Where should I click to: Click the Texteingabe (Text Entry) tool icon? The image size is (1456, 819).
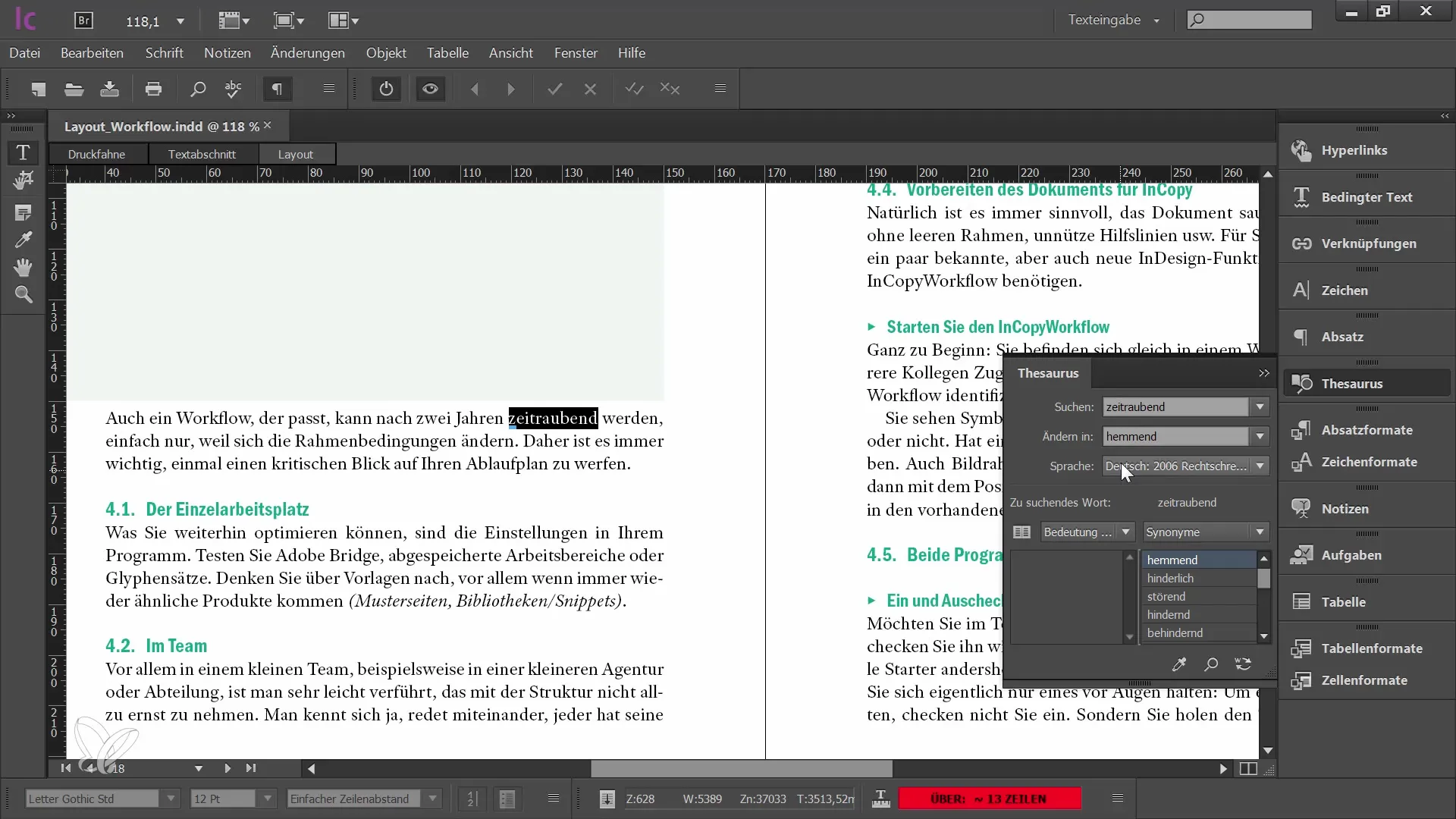coord(22,150)
